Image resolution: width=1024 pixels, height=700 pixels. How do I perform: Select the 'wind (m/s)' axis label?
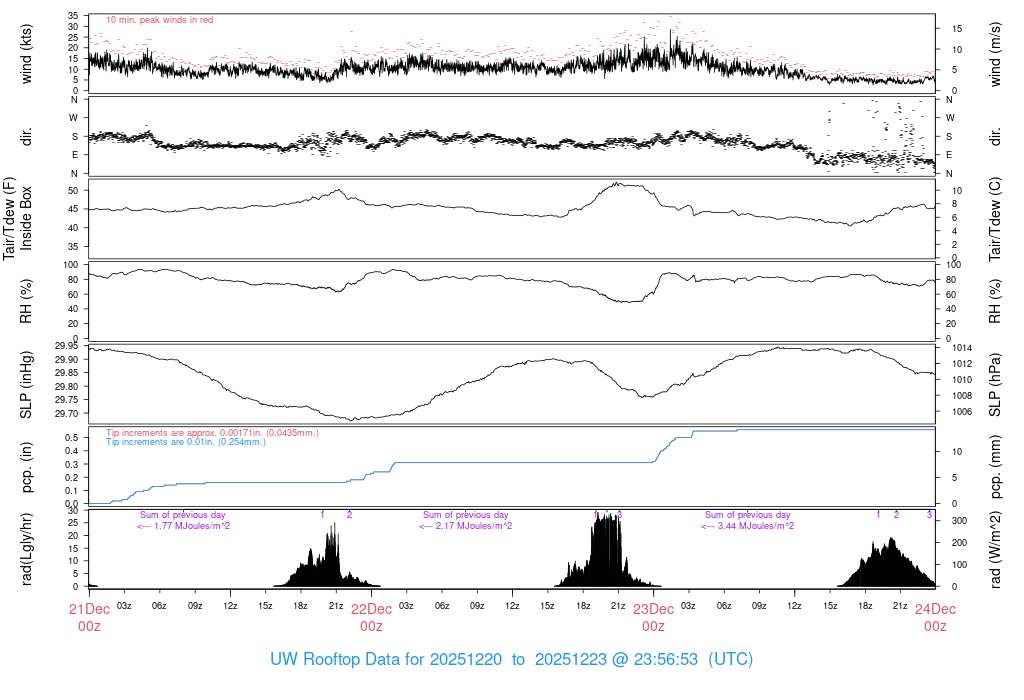click(995, 54)
